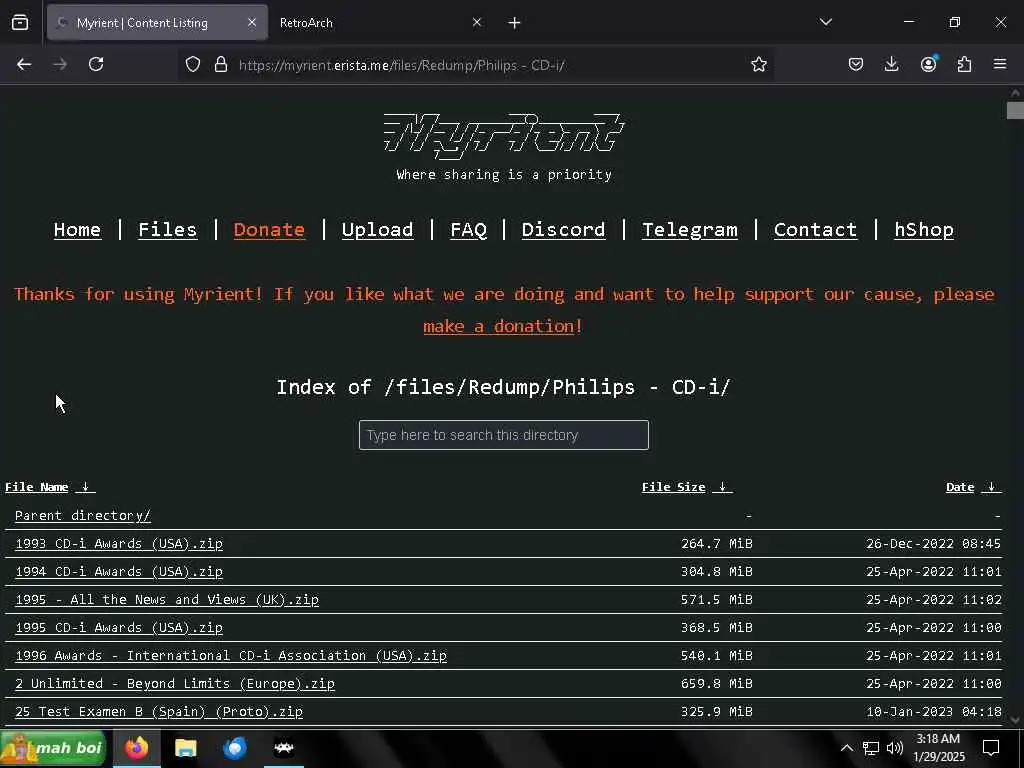The width and height of the screenshot is (1024, 768).
Task: Open the tracking protection shield icon
Action: point(193,64)
